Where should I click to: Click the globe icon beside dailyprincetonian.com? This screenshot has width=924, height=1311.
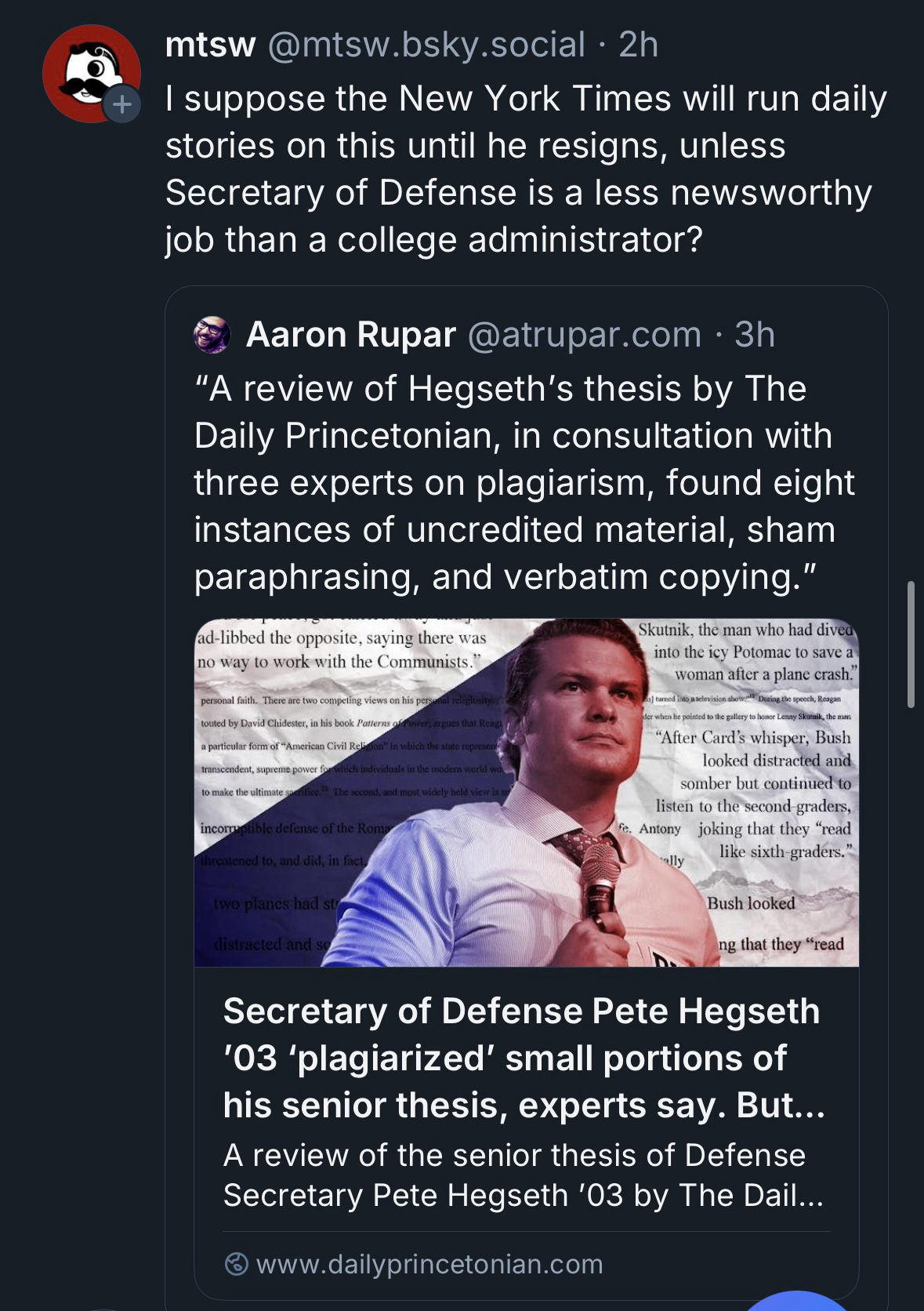(236, 1263)
